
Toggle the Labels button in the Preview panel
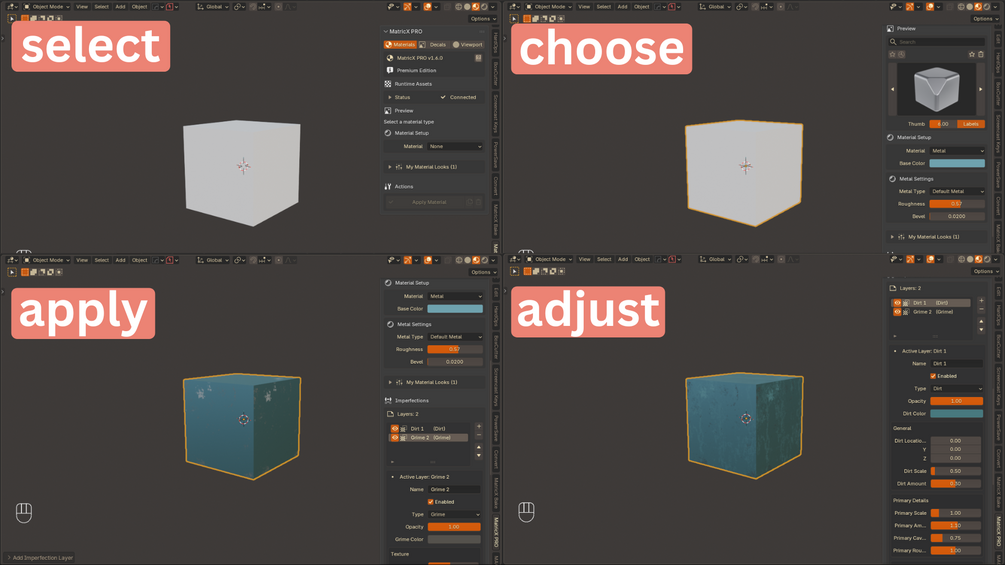pos(971,124)
